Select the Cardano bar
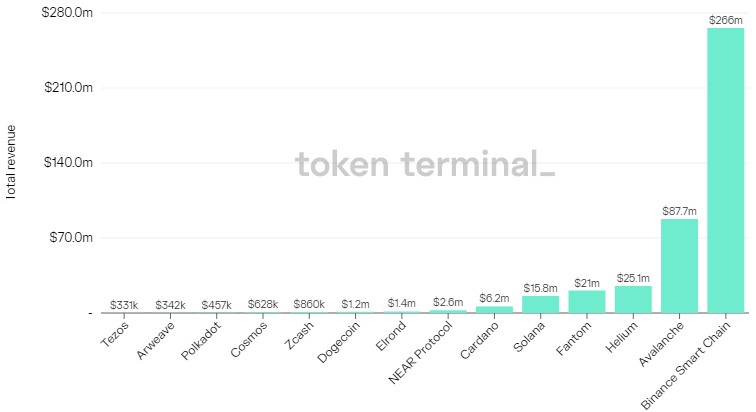Image resolution: width=756 pixels, height=412 pixels. point(494,309)
